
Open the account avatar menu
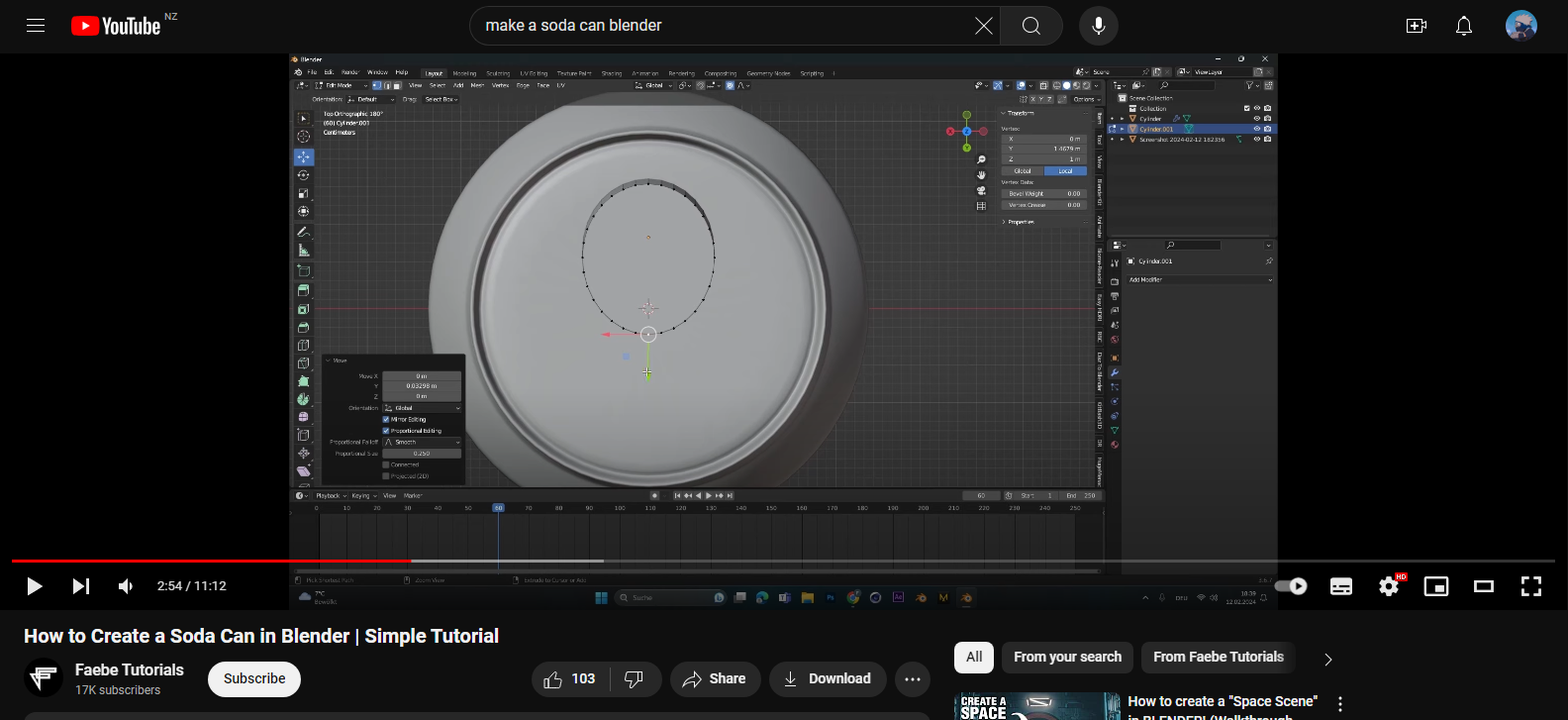tap(1521, 26)
